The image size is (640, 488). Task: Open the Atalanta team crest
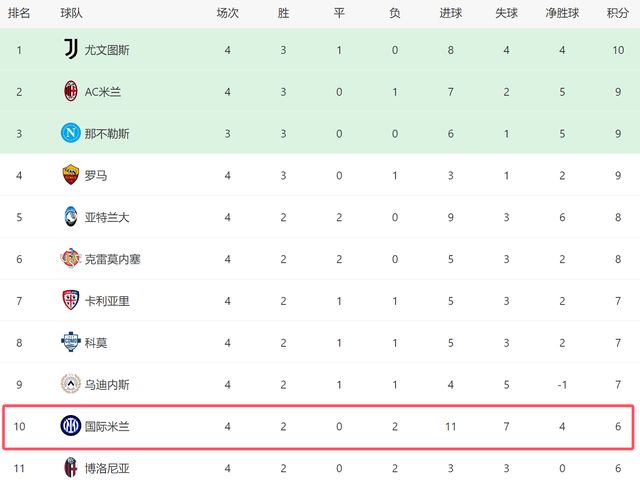click(x=69, y=217)
